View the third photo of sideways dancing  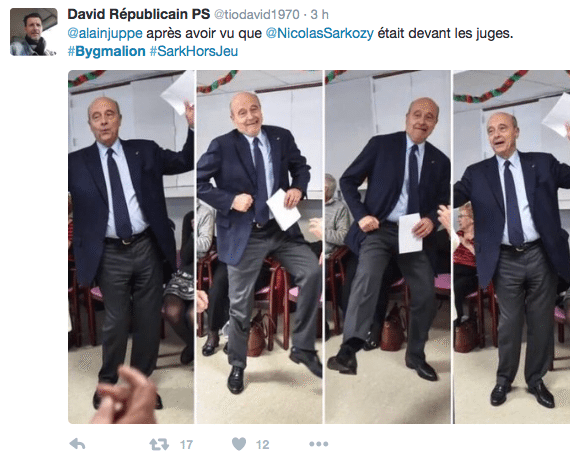388,247
